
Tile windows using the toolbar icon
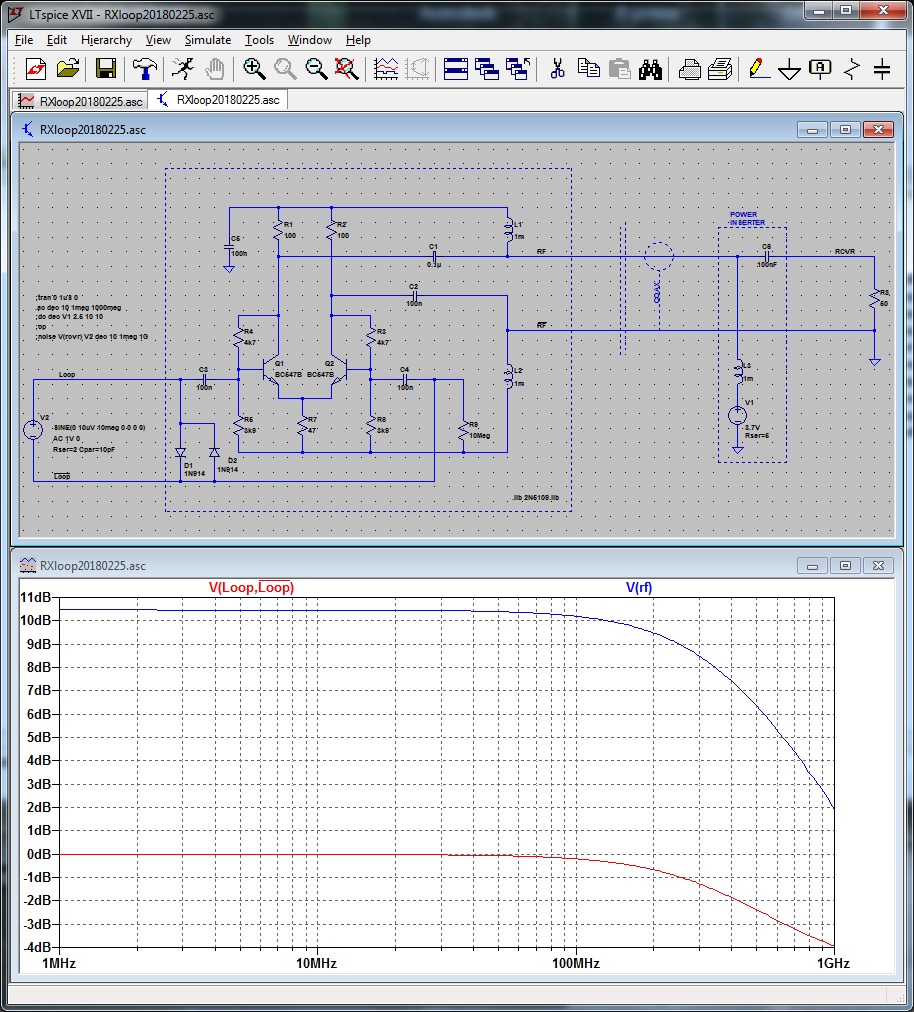(456, 69)
